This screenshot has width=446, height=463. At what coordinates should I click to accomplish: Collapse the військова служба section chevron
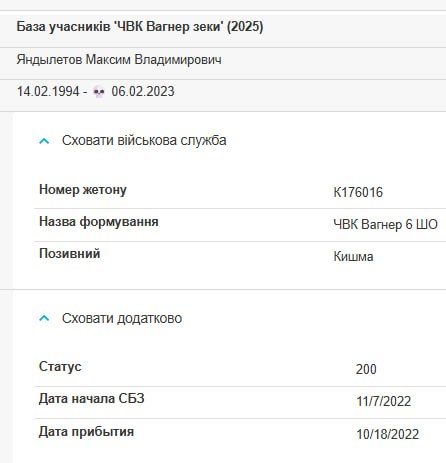click(44, 141)
